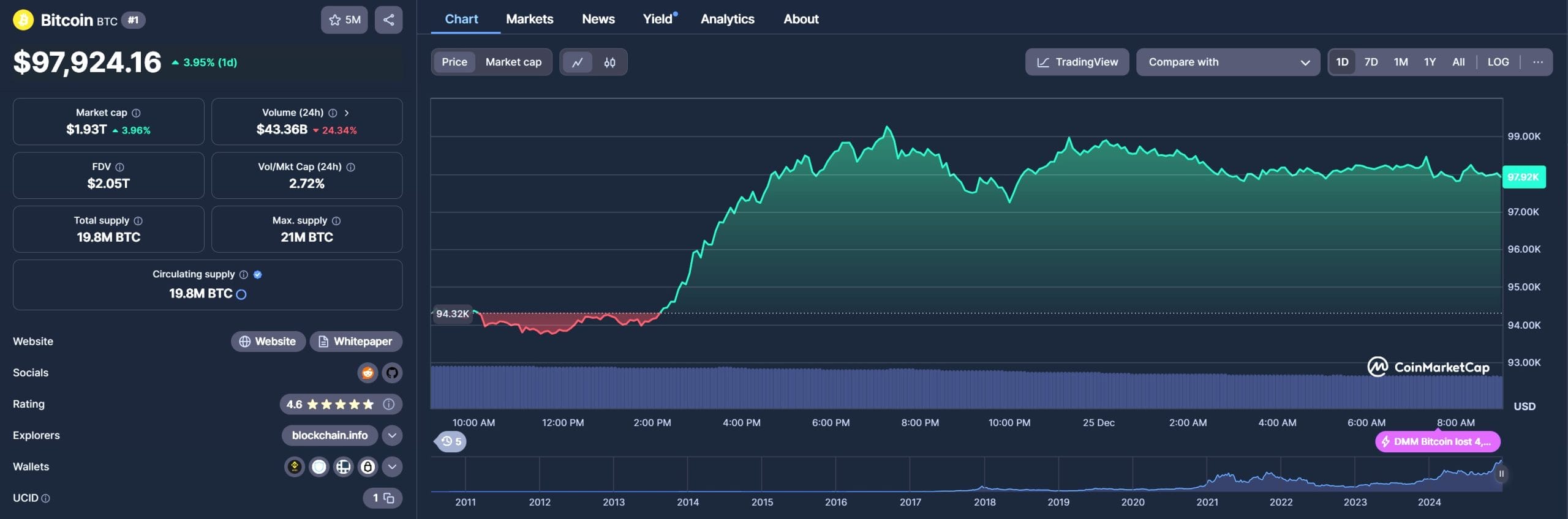
Task: Switch to the Markets tab
Action: tap(529, 19)
